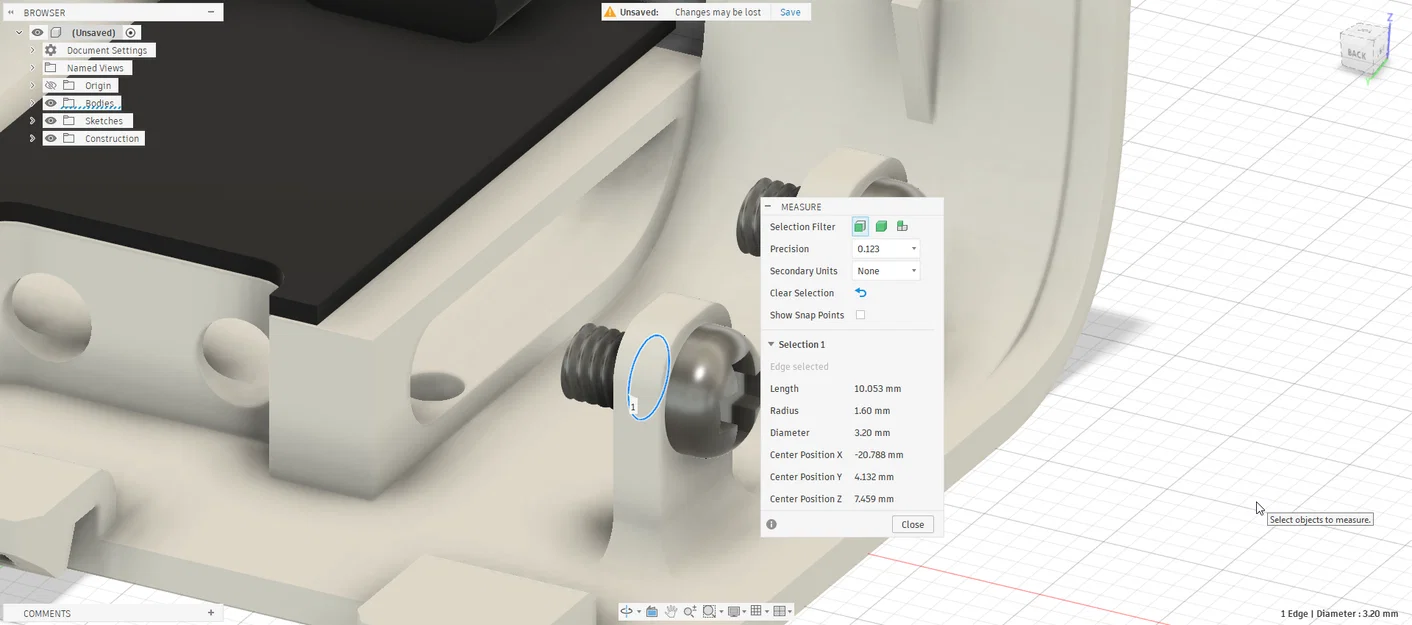
Task: Minimize the Browser panel with minus icon
Action: 210,12
